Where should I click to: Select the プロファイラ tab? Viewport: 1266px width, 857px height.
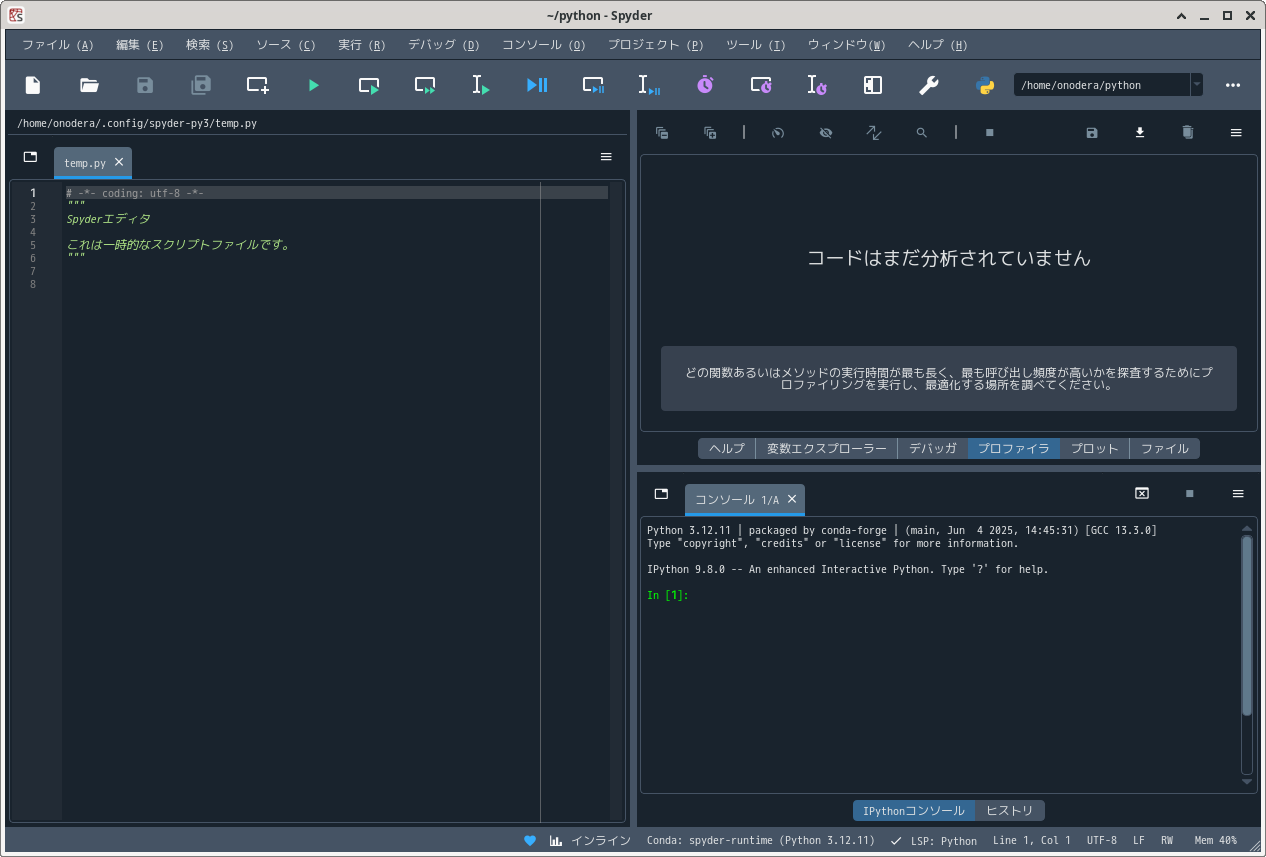pos(1014,448)
